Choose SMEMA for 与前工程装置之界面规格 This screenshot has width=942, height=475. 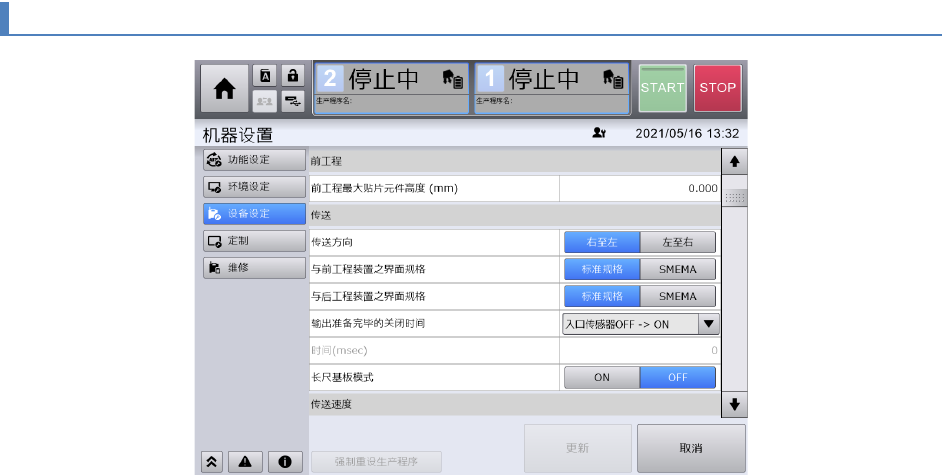point(678,269)
